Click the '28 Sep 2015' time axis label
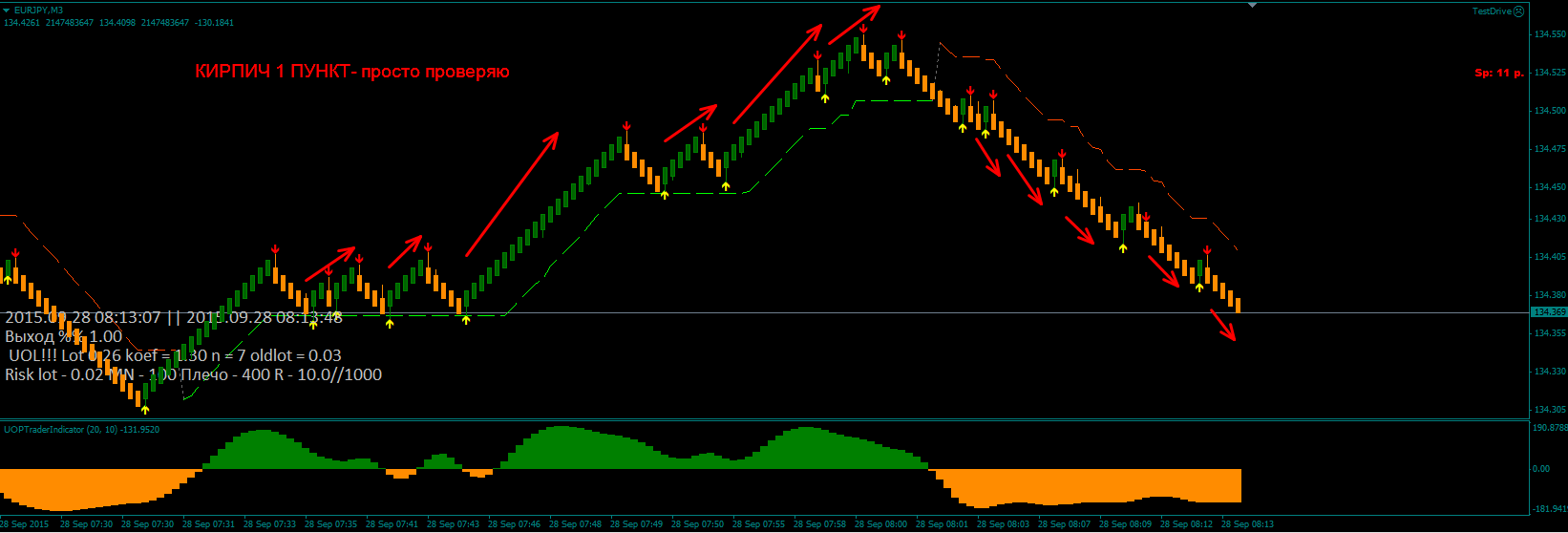The width and height of the screenshot is (1568, 533). pyautogui.click(x=25, y=524)
